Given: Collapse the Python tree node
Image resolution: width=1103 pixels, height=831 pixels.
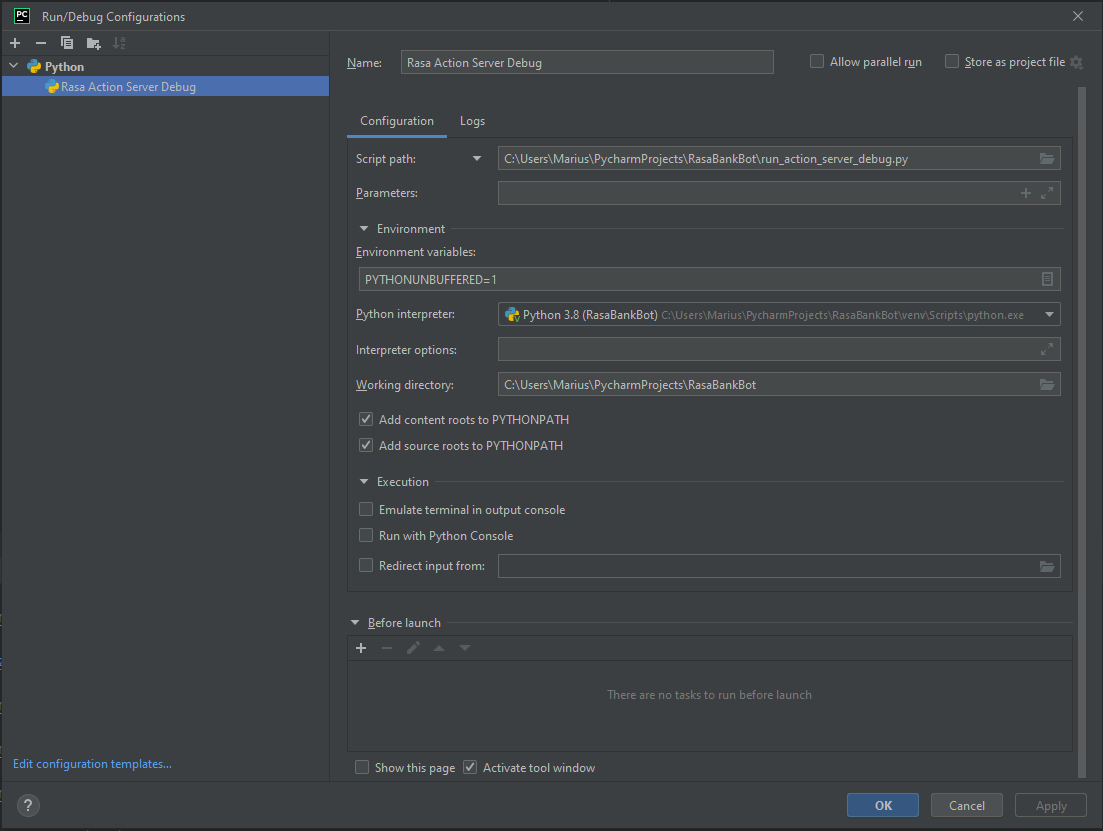Looking at the screenshot, I should (x=13, y=66).
